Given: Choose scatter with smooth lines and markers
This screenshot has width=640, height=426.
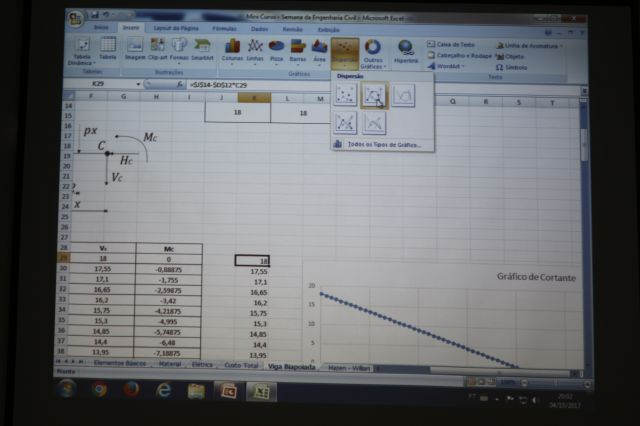Looking at the screenshot, I should [x=374, y=95].
